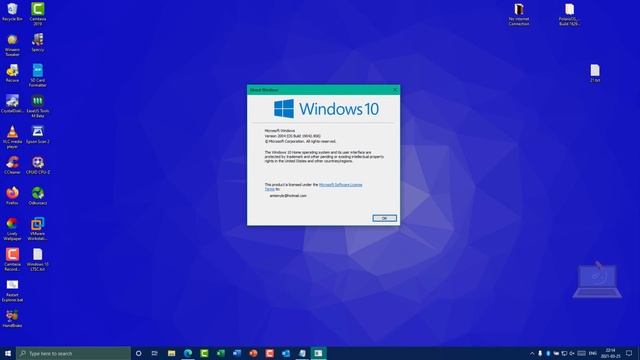Select the CrystalDiskInfo desktop icon
This screenshot has width=640, height=360.
[x=12, y=104]
